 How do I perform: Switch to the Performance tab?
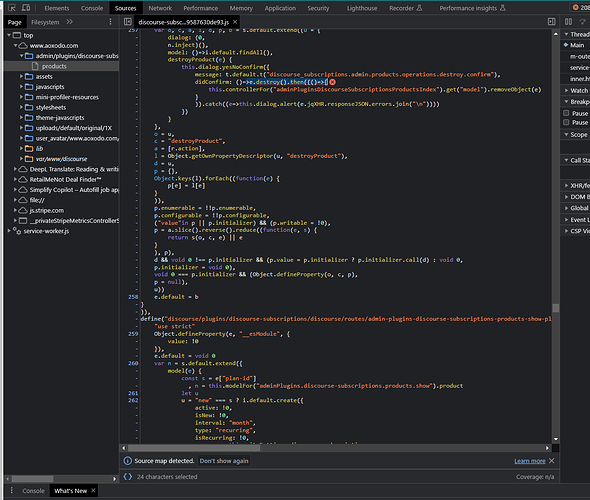[201, 8]
